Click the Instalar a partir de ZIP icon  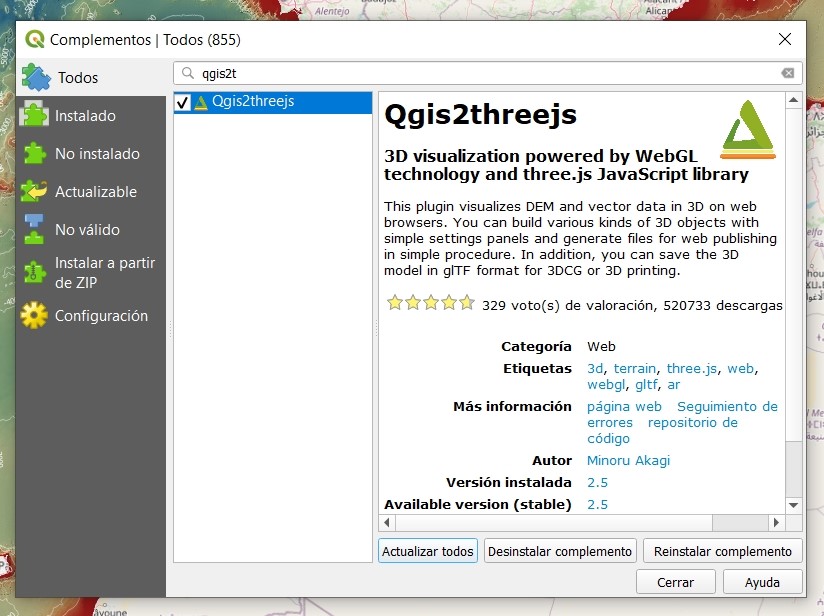coord(34,272)
